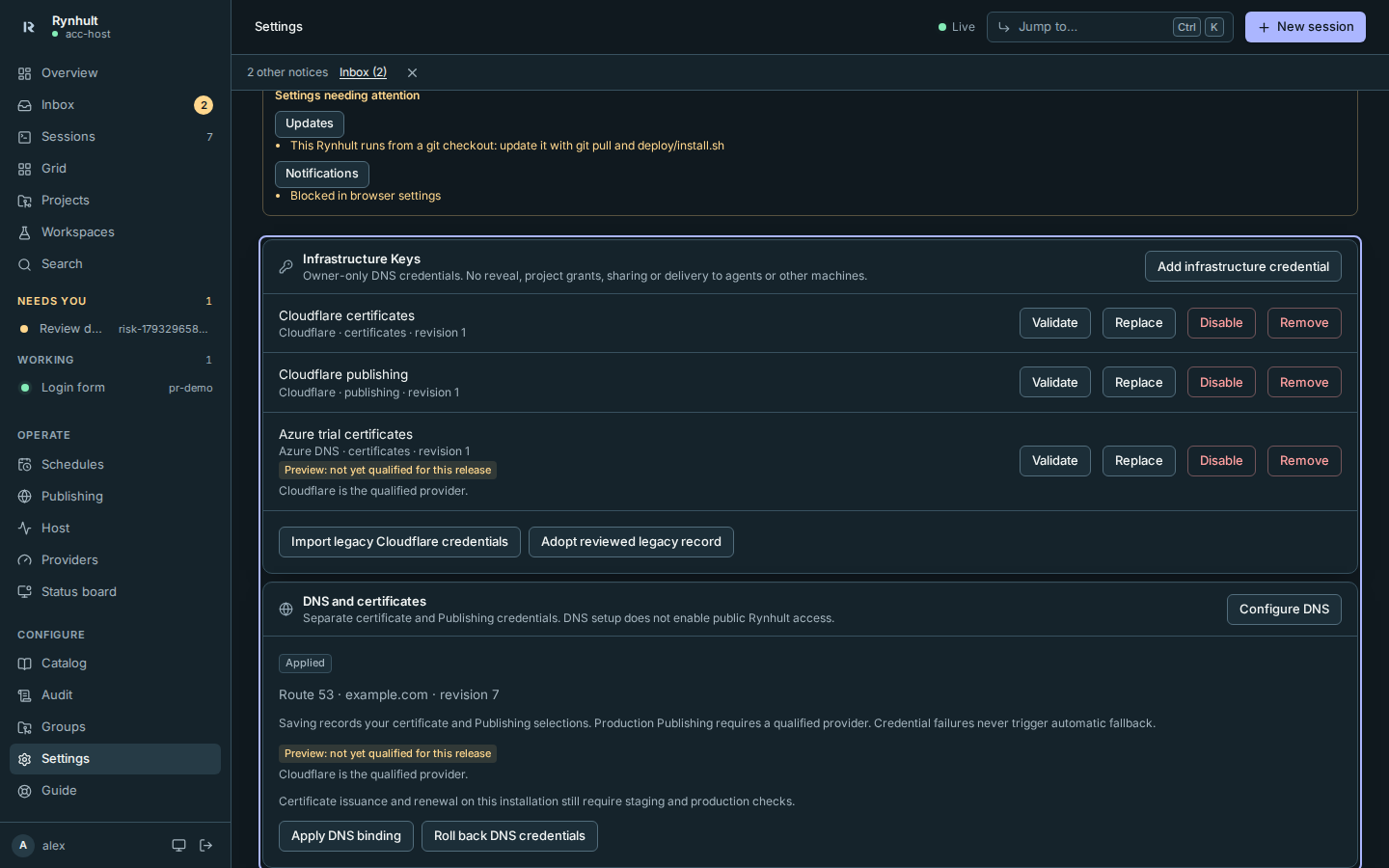Click the monitor display icon near alex
Screen dimensions: 1389x868
point(178,846)
